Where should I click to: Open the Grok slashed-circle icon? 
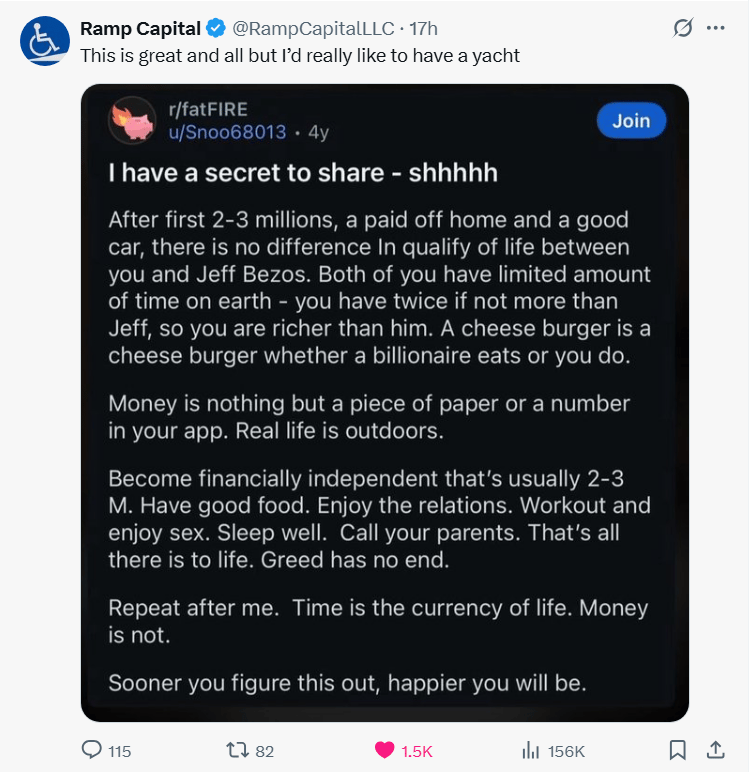(x=683, y=28)
